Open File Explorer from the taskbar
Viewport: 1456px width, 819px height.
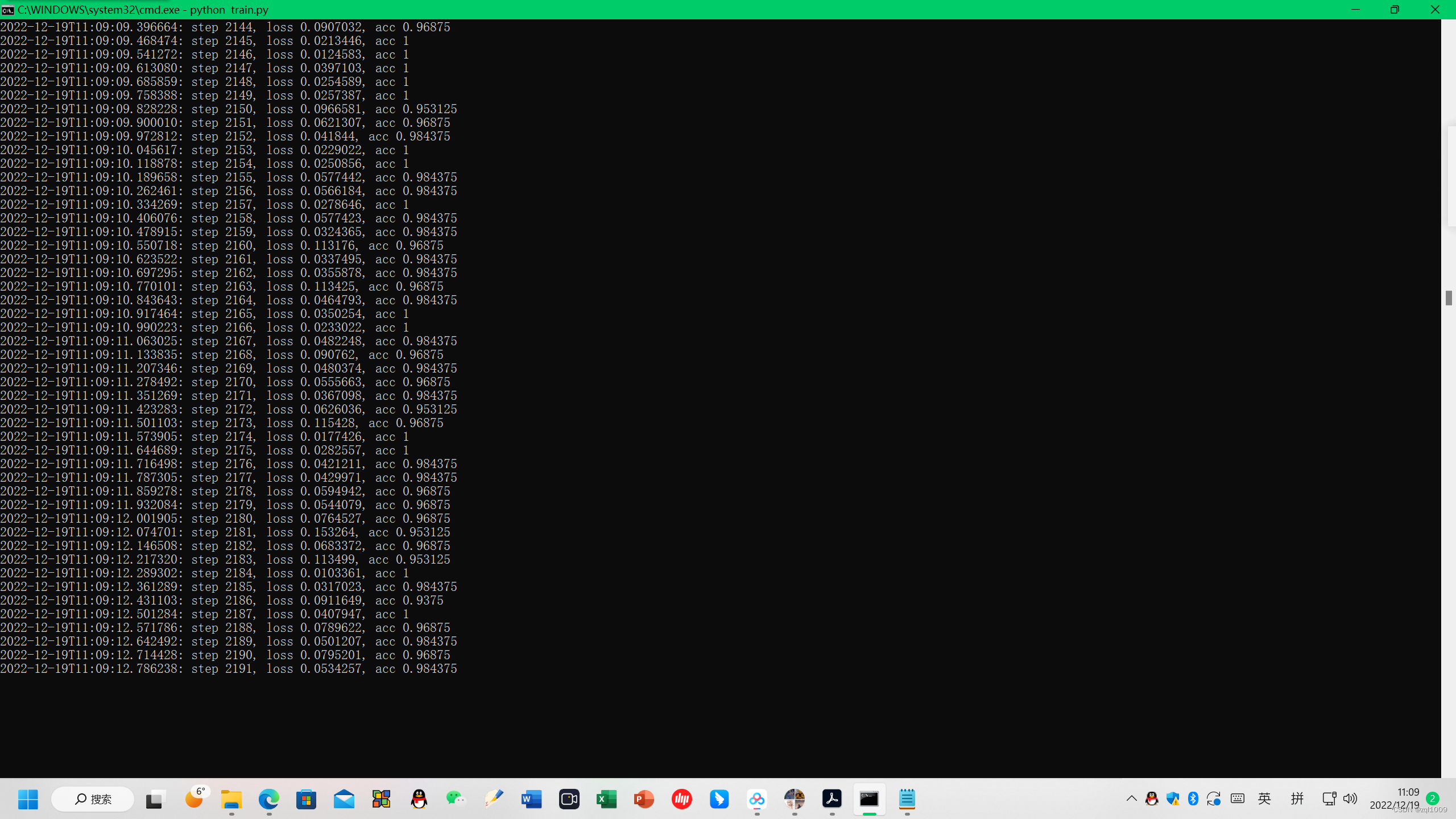pos(231,799)
